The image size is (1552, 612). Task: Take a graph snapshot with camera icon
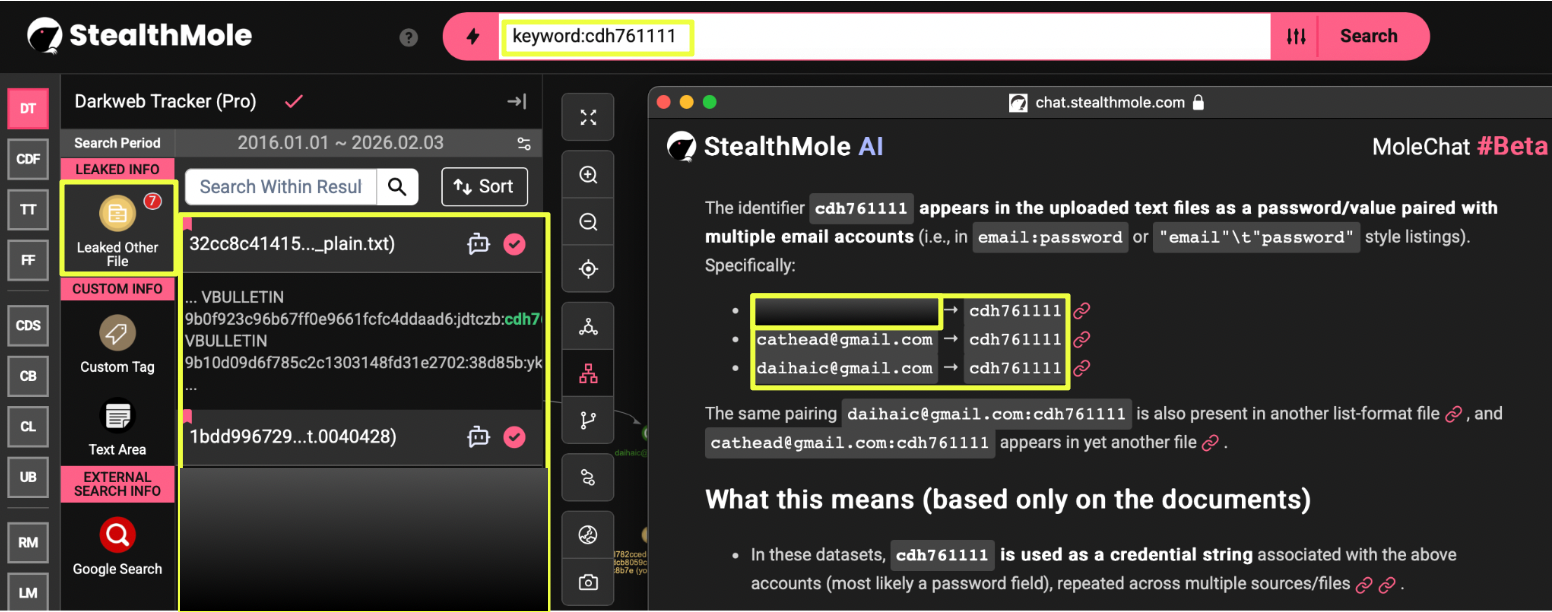tap(588, 582)
